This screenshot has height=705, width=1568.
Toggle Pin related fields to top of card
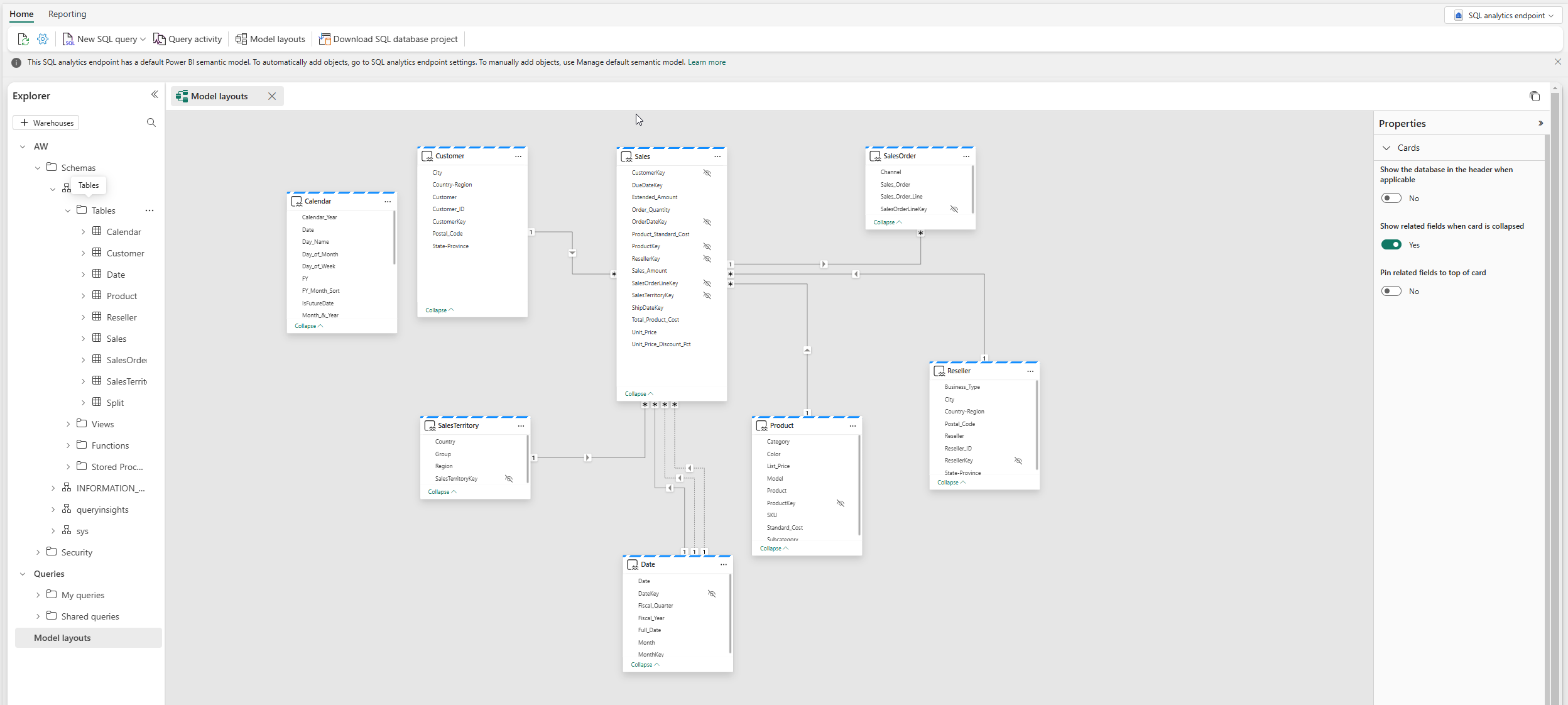tap(1391, 291)
